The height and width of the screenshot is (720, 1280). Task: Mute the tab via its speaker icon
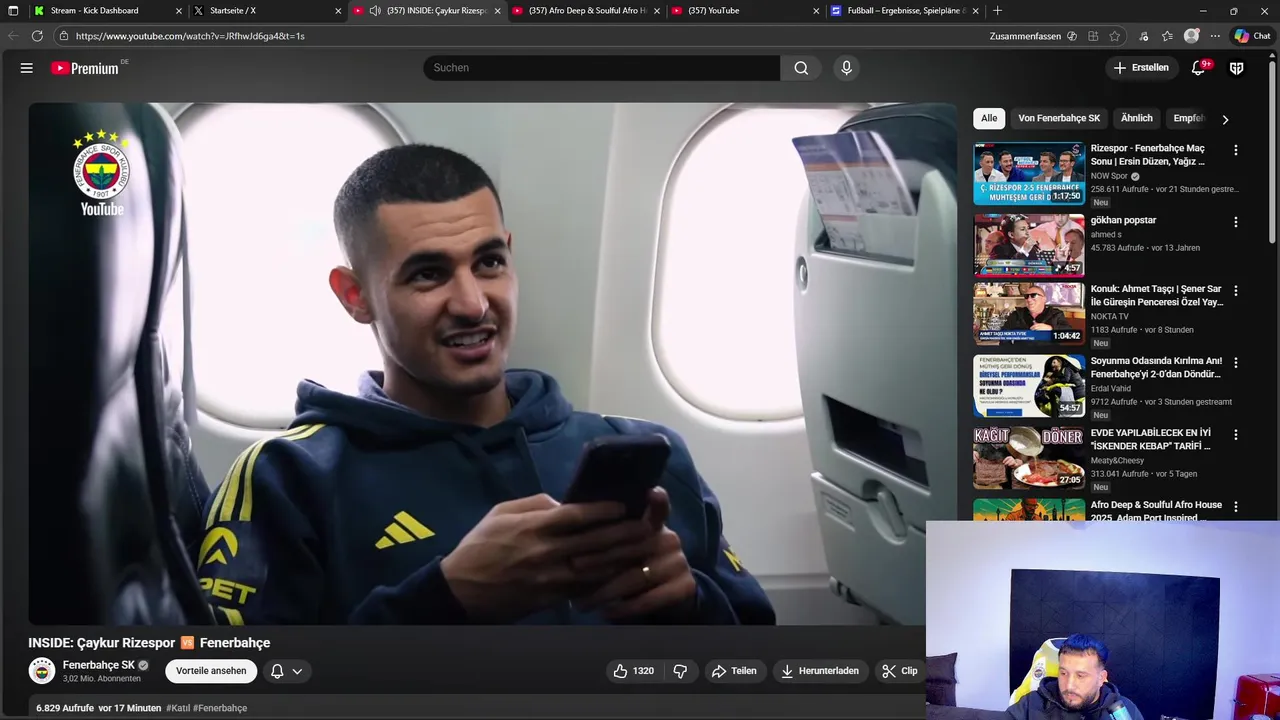(374, 11)
